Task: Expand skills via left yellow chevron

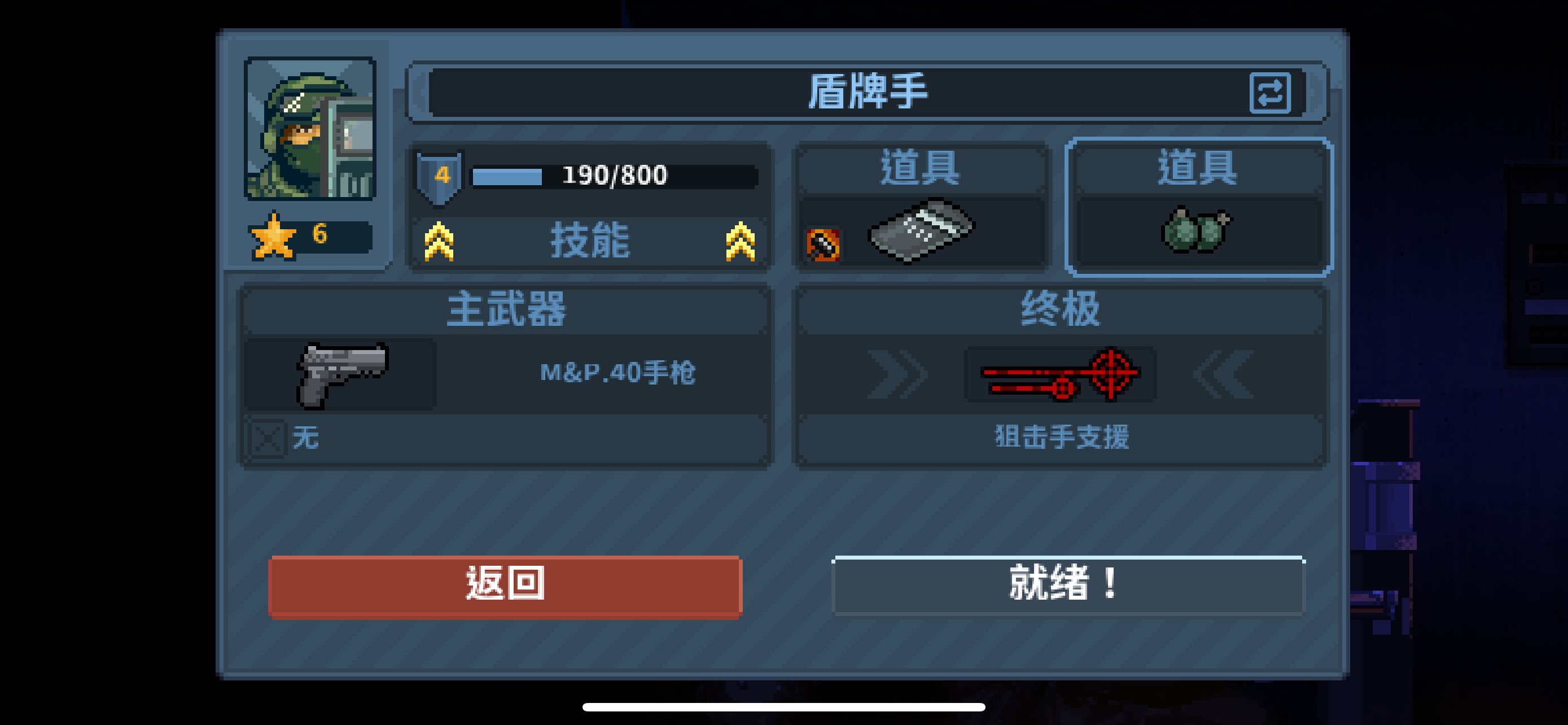Action: pos(439,242)
